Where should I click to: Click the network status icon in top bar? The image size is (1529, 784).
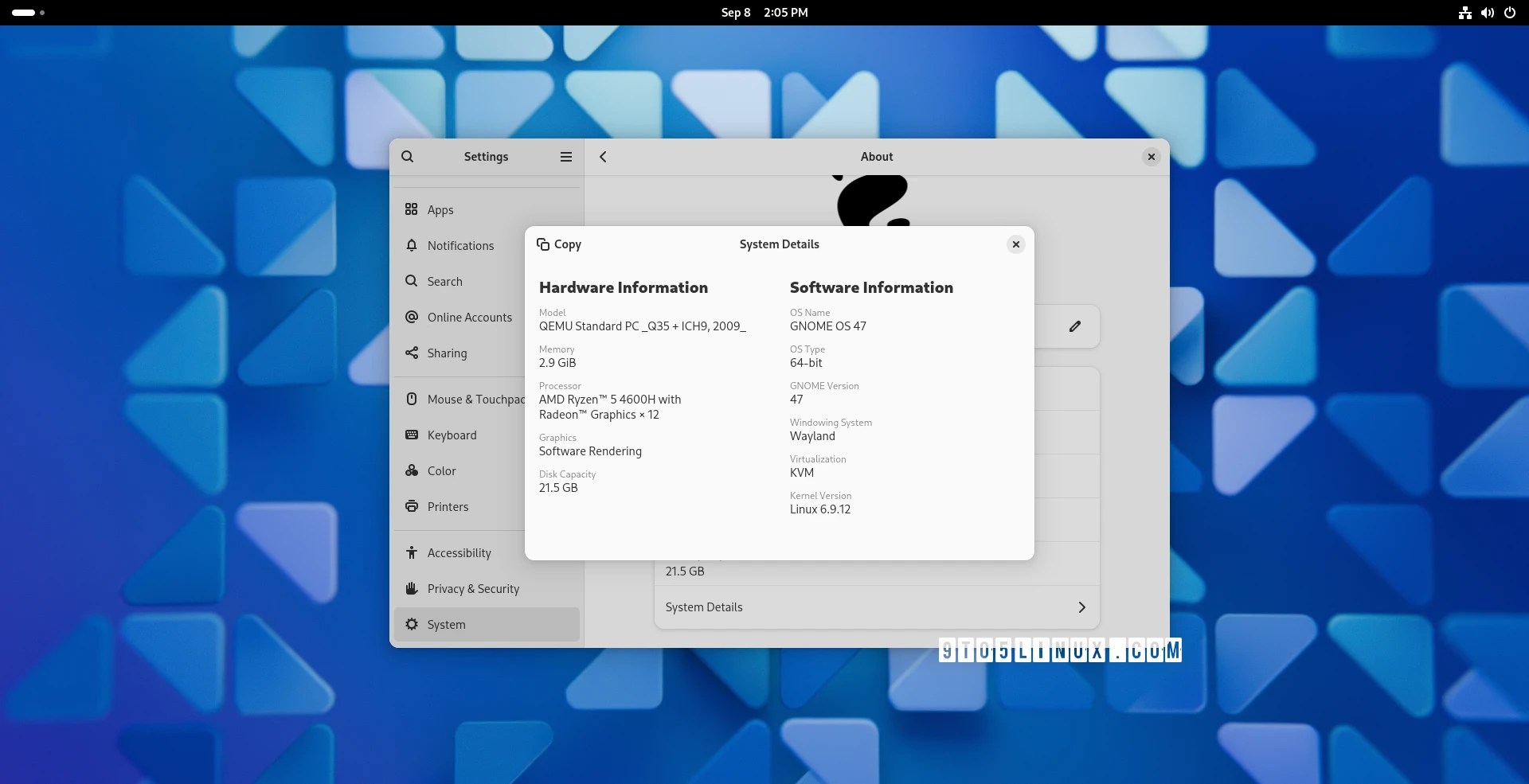[1464, 13]
